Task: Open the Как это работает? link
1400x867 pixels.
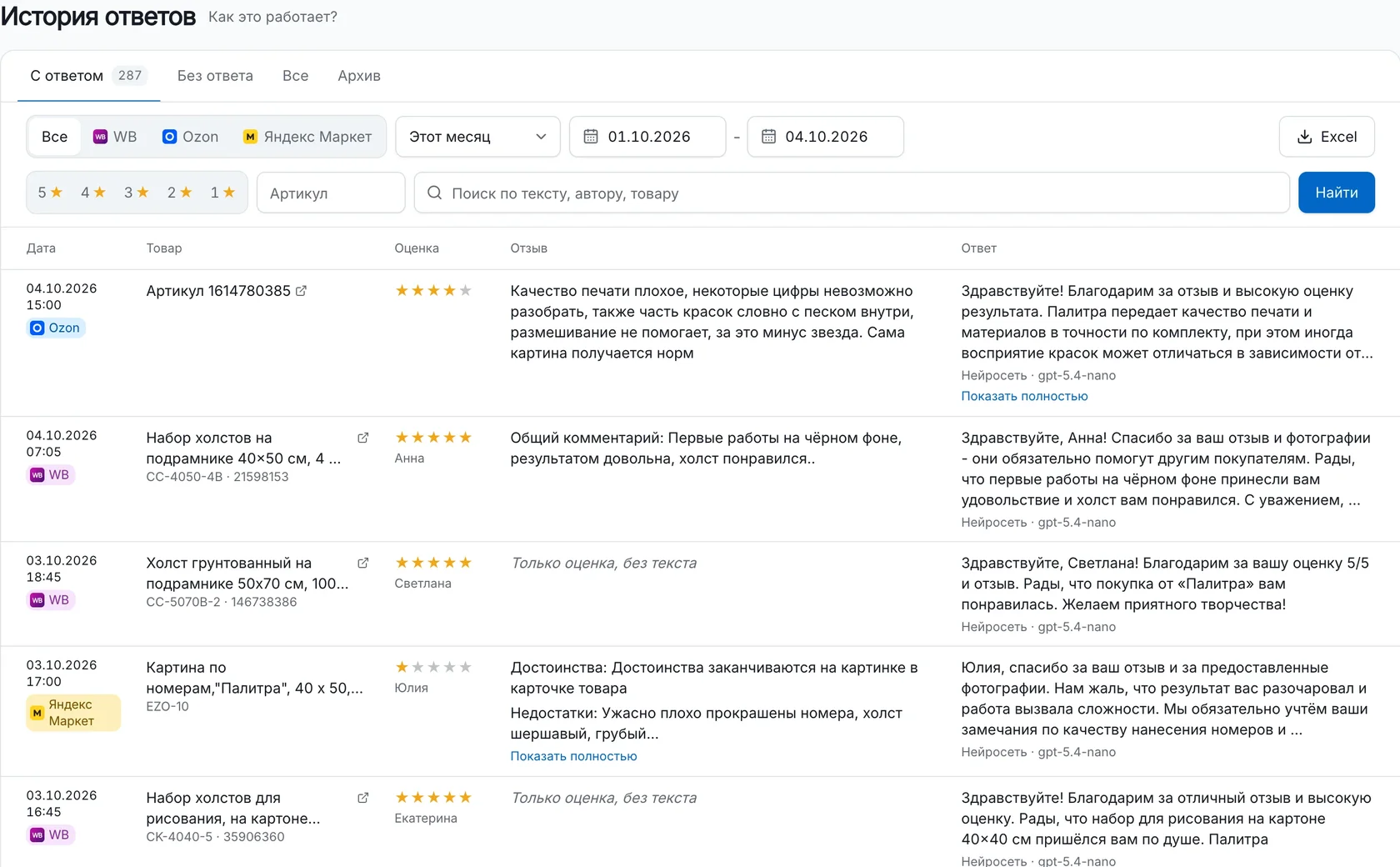Action: pos(272,17)
